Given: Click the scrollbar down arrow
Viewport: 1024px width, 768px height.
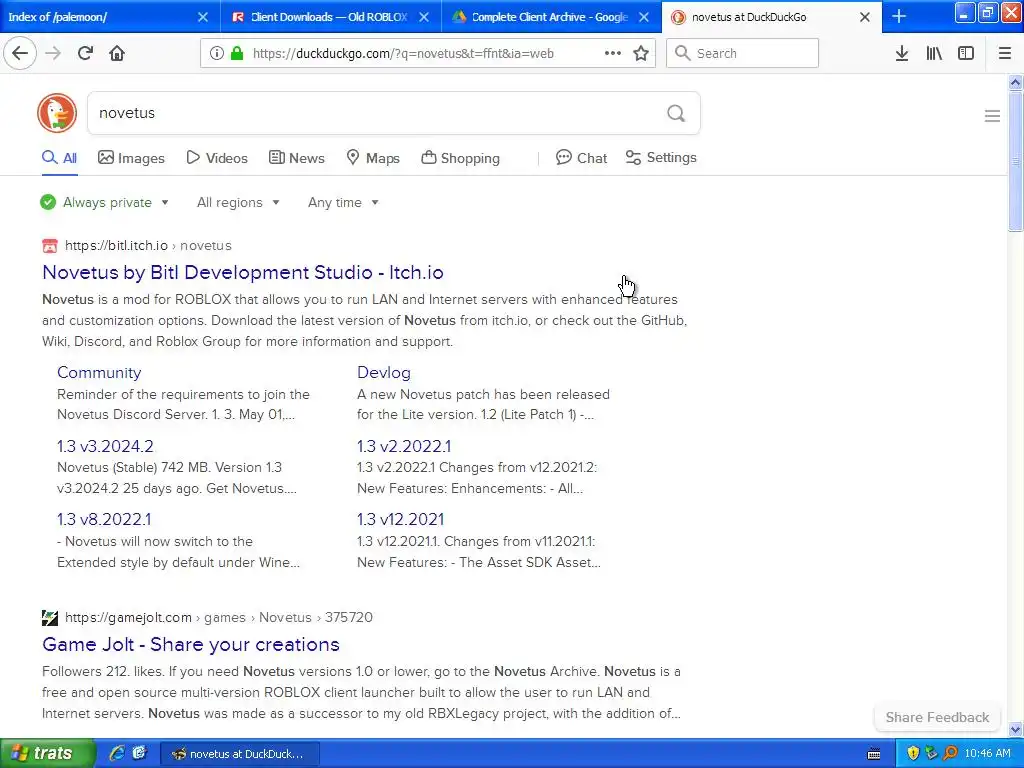Looking at the screenshot, I should [x=1015, y=729].
